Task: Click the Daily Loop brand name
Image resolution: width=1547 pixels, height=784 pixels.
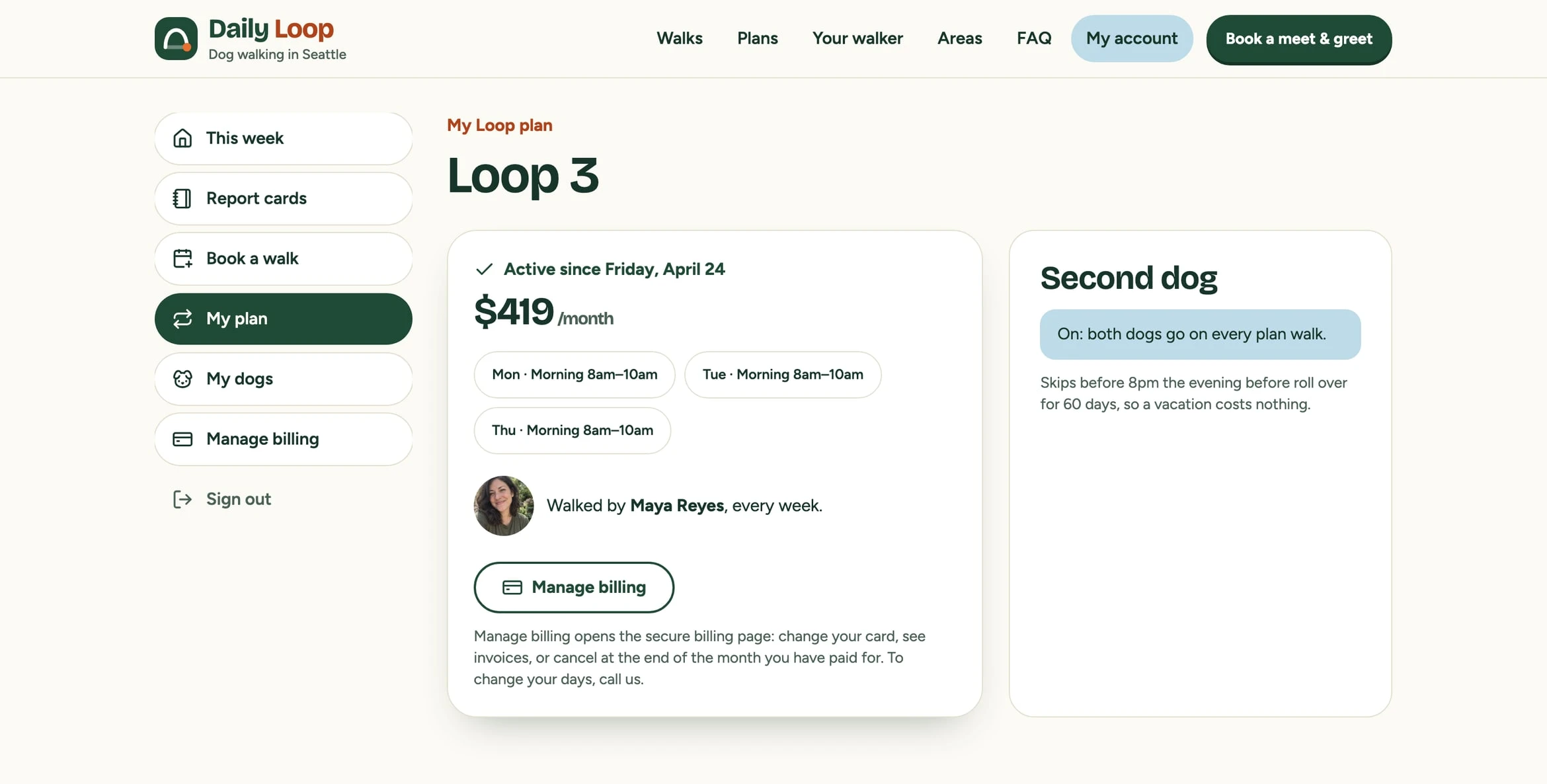Action: (x=271, y=28)
